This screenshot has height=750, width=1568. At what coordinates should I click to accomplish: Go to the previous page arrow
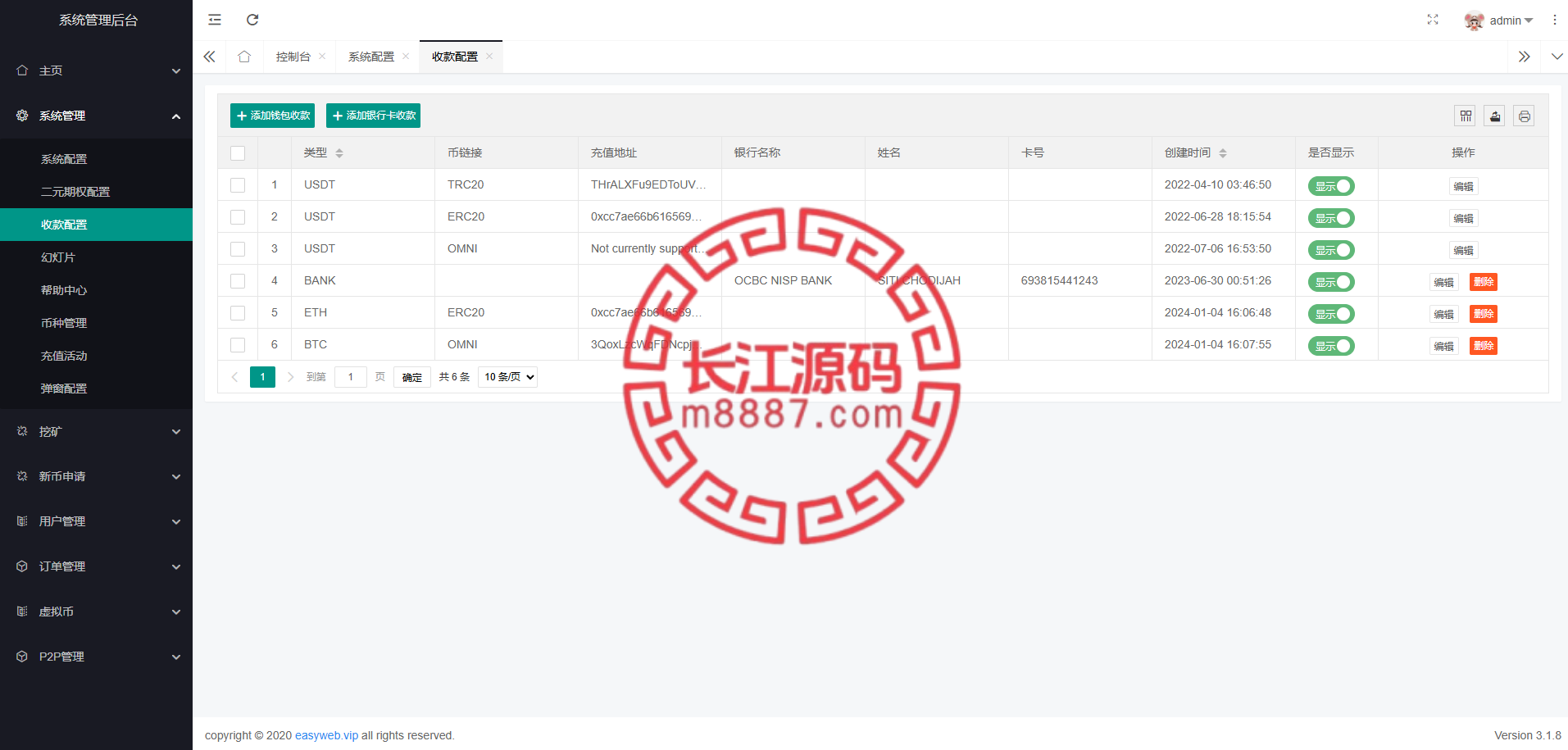(234, 377)
